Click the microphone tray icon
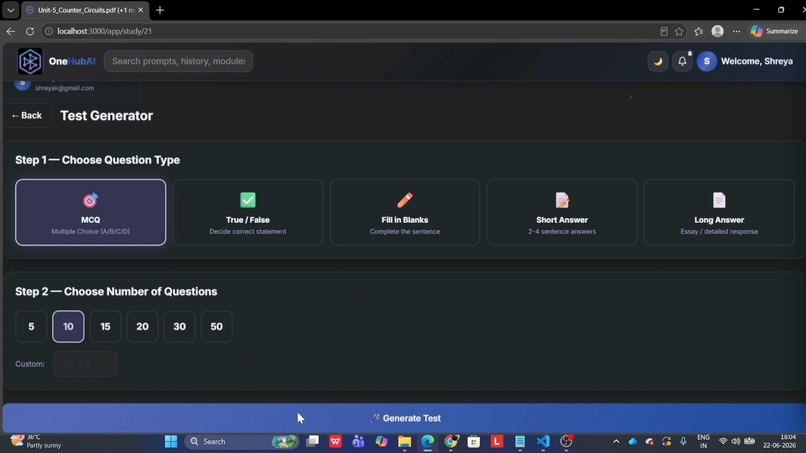 click(x=683, y=441)
